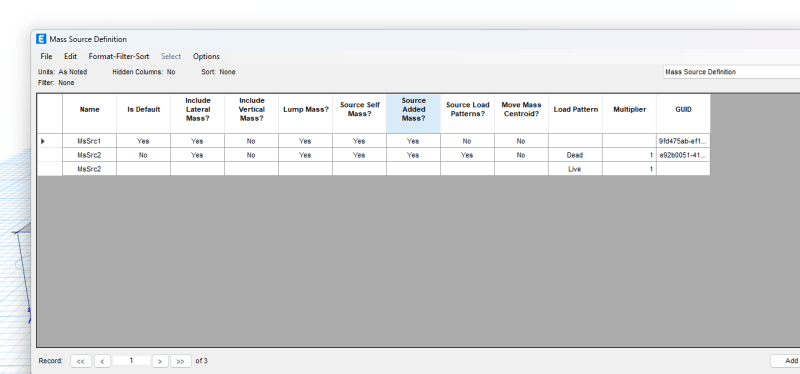Image resolution: width=800 pixels, height=374 pixels.
Task: Click the Add button
Action: pyautogui.click(x=786, y=361)
